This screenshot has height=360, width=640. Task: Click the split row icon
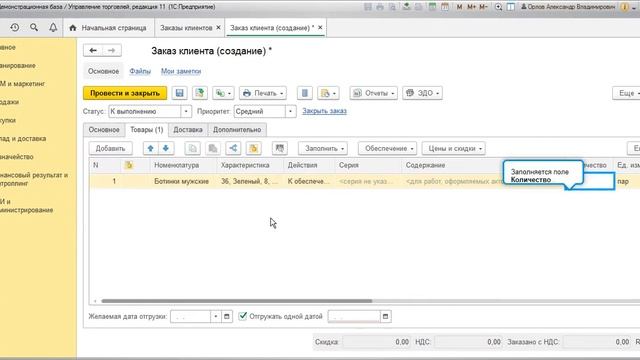pyautogui.click(x=233, y=148)
